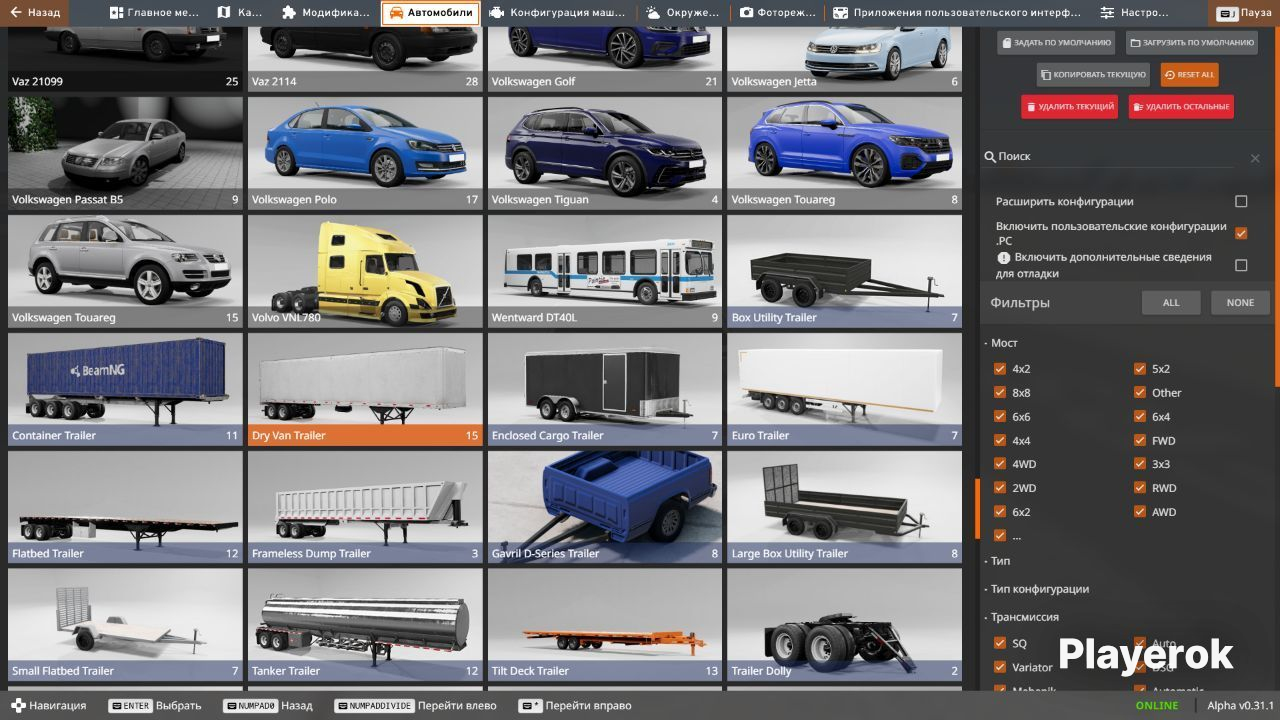The width and height of the screenshot is (1280, 720).
Task: Select the blue Volkswagen Touareg with 8 configs
Action: (x=844, y=153)
